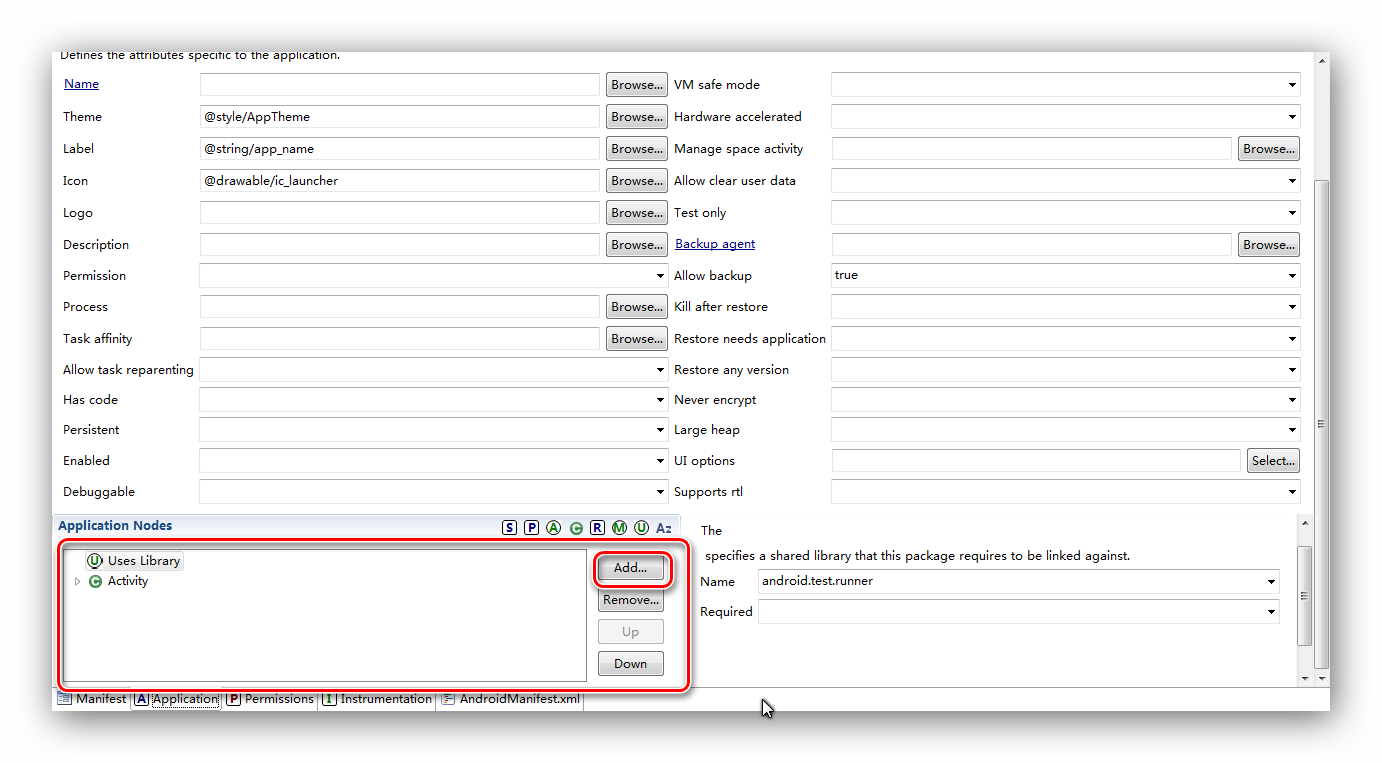Screen dimensions: 1382x763
Task: Toggle the Activity (A) node filter icon
Action: pyautogui.click(x=554, y=527)
